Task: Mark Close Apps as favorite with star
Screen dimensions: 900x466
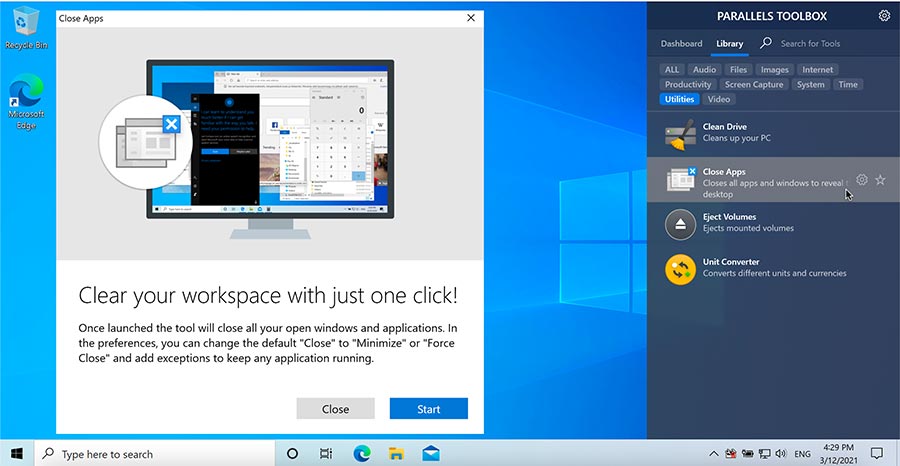Action: [x=880, y=180]
